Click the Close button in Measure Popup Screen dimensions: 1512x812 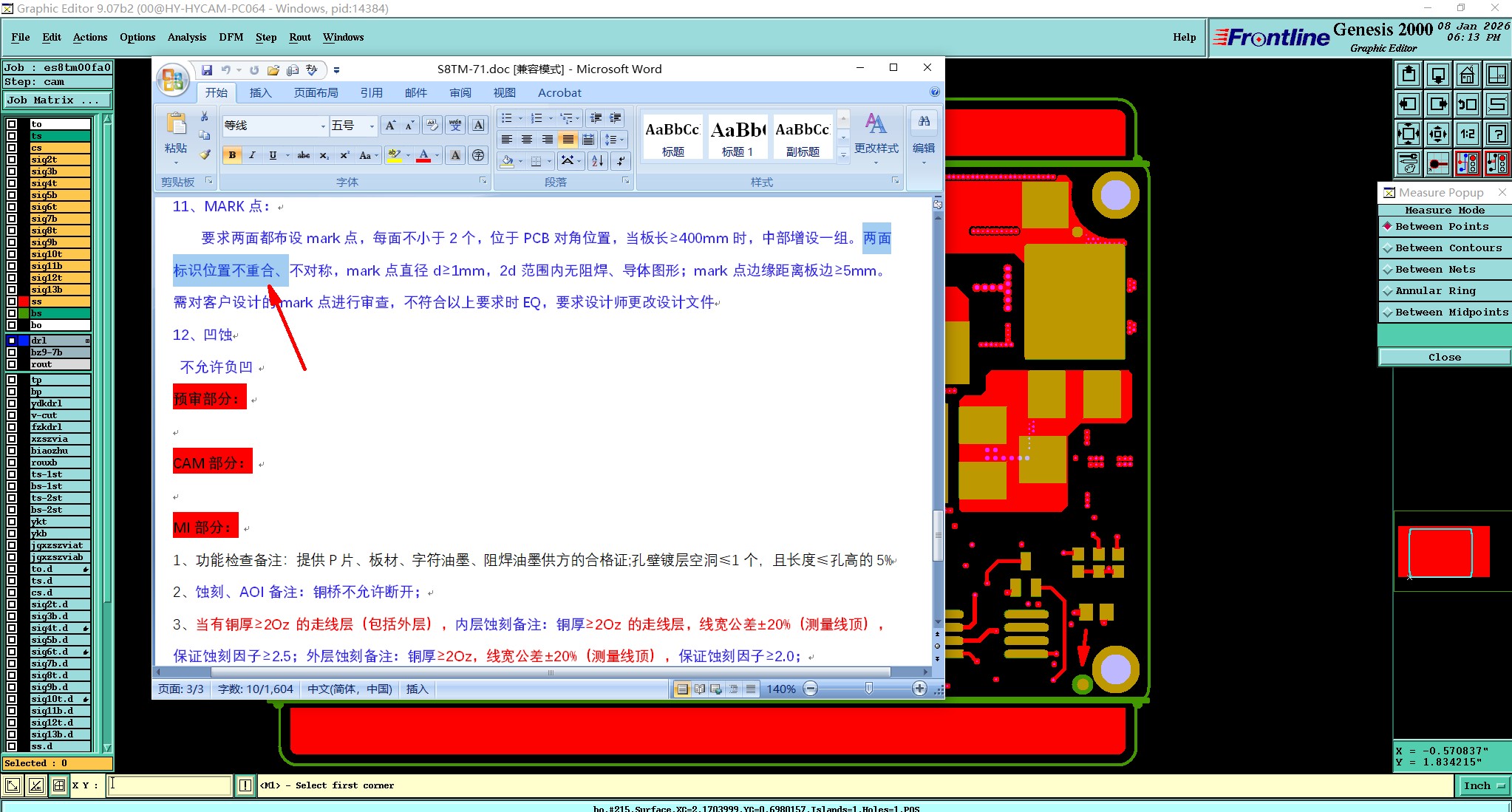coord(1444,357)
